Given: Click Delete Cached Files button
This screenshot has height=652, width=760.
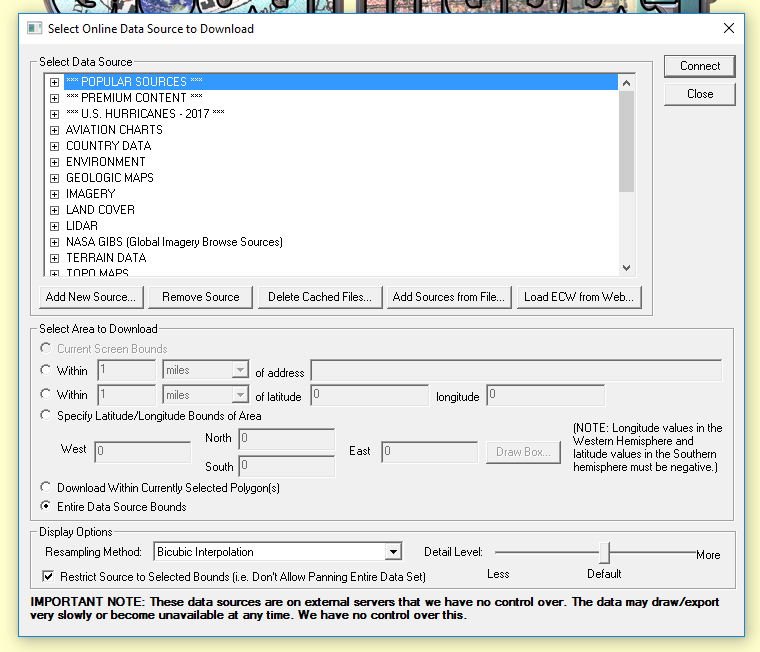Looking at the screenshot, I should tap(320, 297).
